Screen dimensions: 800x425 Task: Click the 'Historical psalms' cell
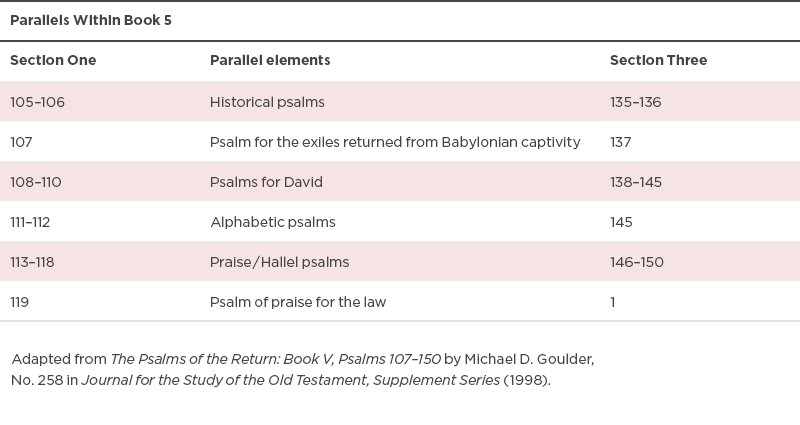coord(267,102)
